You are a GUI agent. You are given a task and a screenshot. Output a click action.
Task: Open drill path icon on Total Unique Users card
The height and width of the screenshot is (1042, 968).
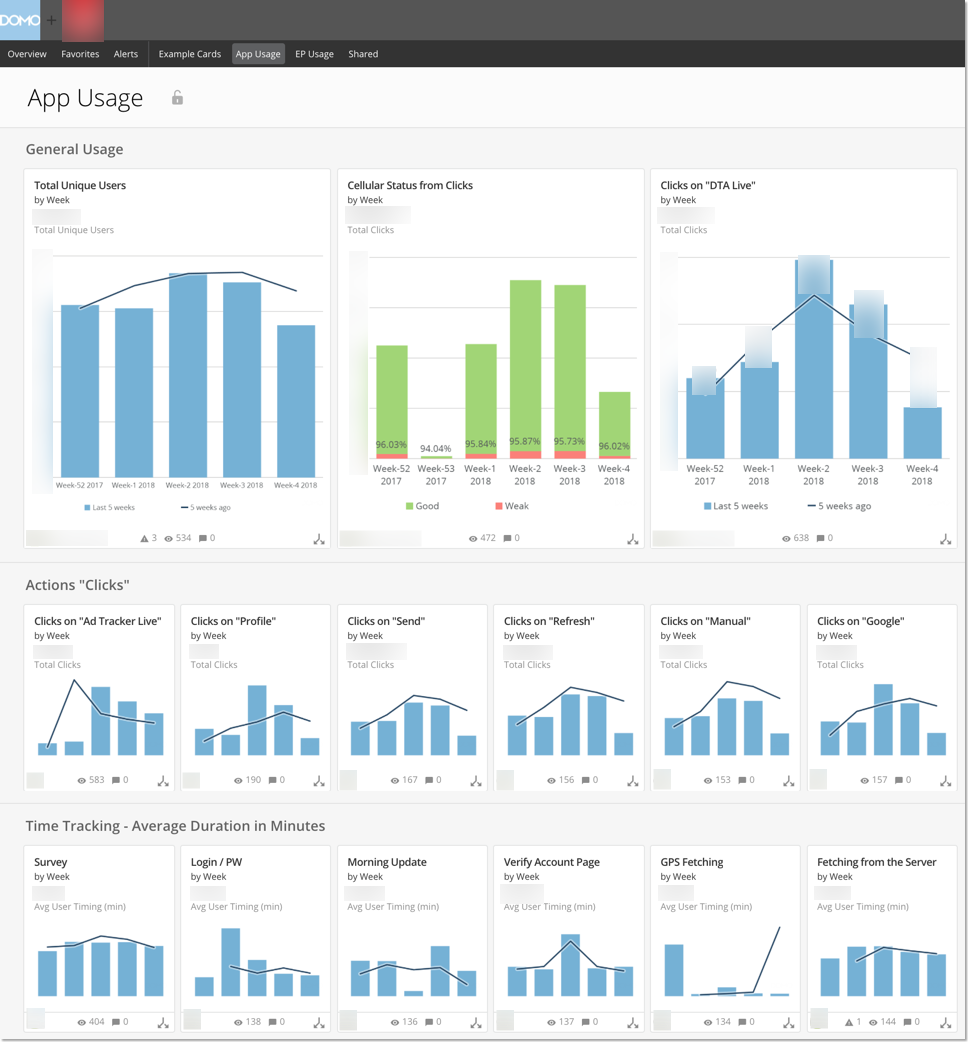[x=318, y=538]
